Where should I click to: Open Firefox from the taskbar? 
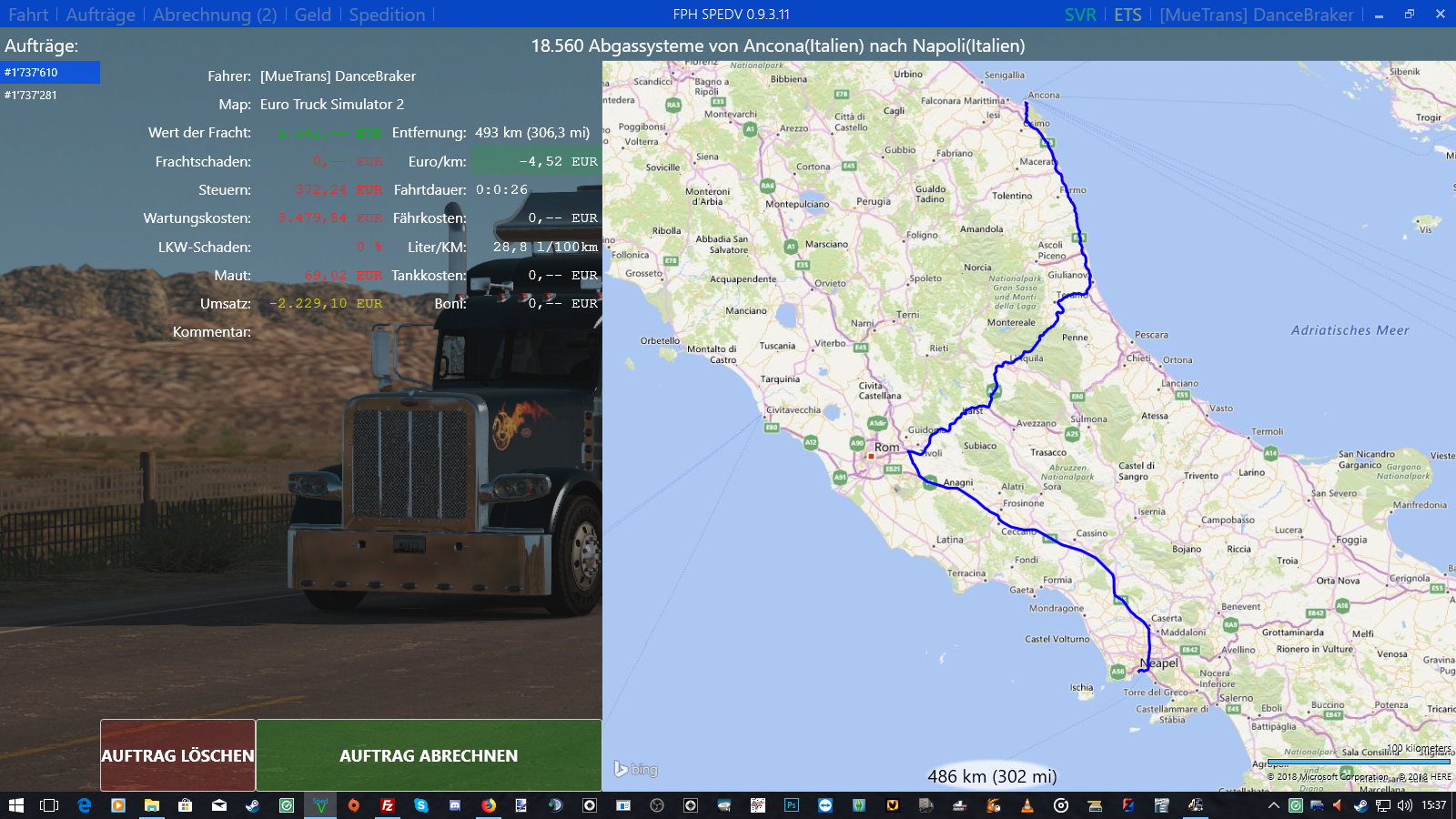coord(489,805)
